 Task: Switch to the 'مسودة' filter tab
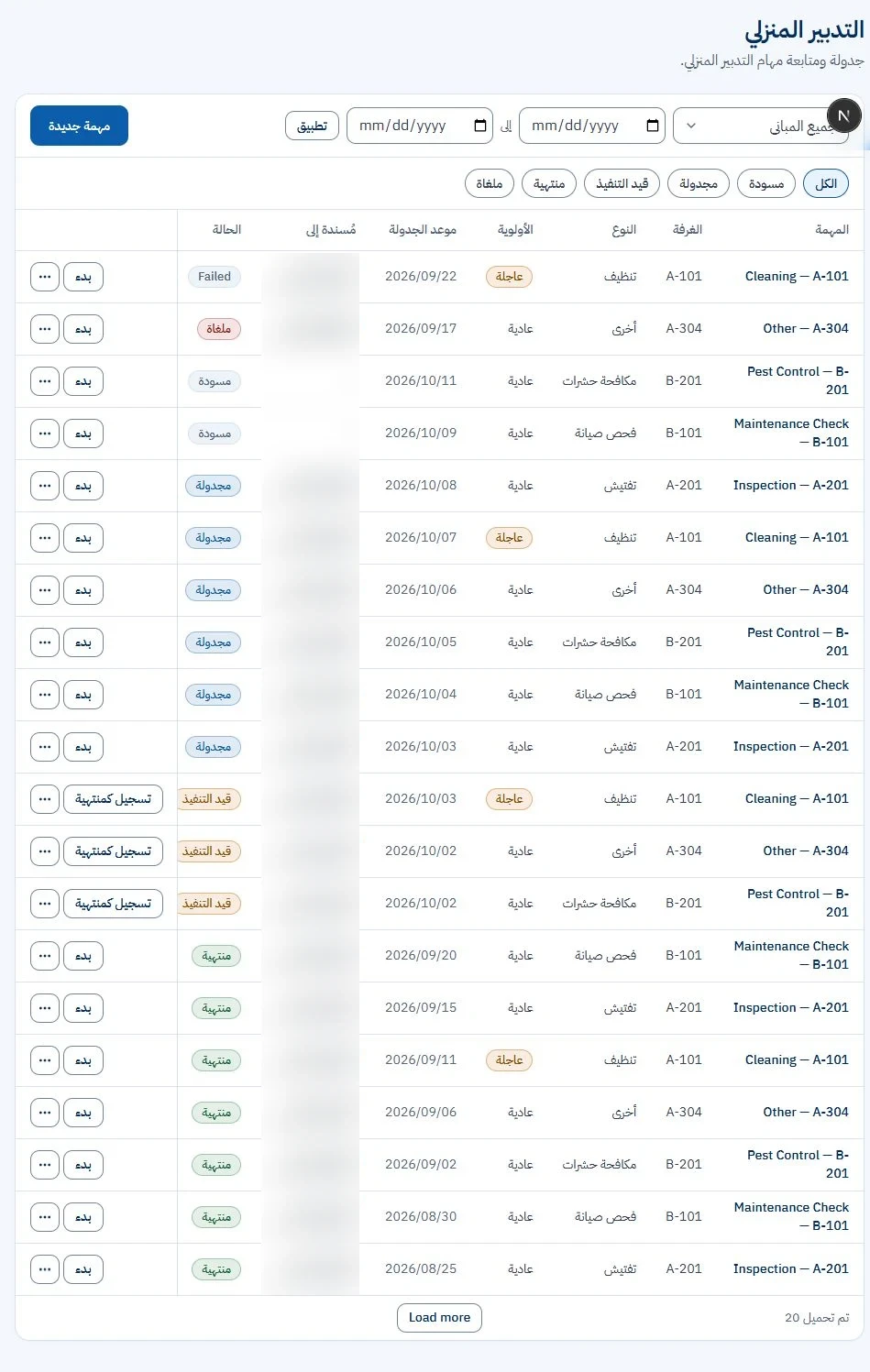[x=766, y=183]
